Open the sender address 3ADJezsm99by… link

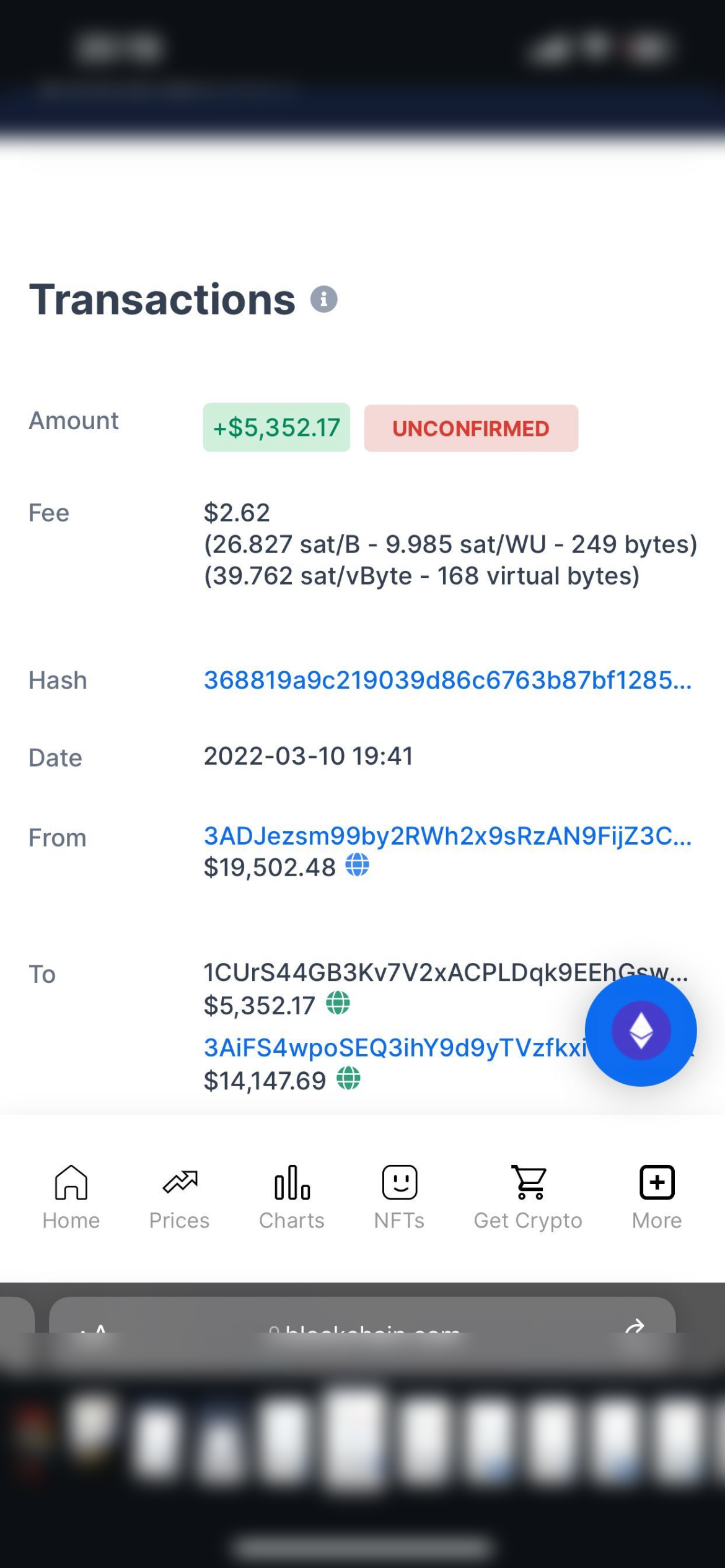click(x=447, y=836)
